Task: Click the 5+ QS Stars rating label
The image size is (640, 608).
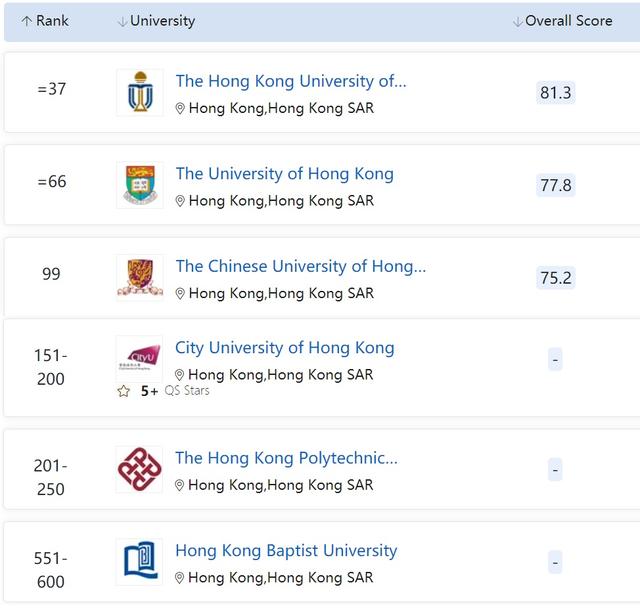Action: [174, 391]
